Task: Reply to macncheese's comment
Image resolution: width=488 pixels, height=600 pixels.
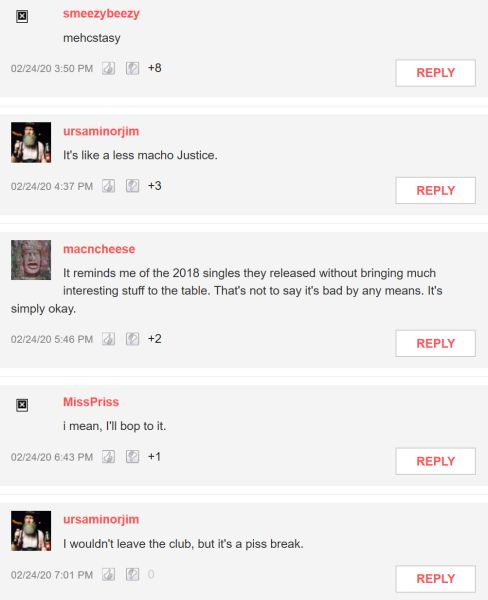Action: pos(436,344)
